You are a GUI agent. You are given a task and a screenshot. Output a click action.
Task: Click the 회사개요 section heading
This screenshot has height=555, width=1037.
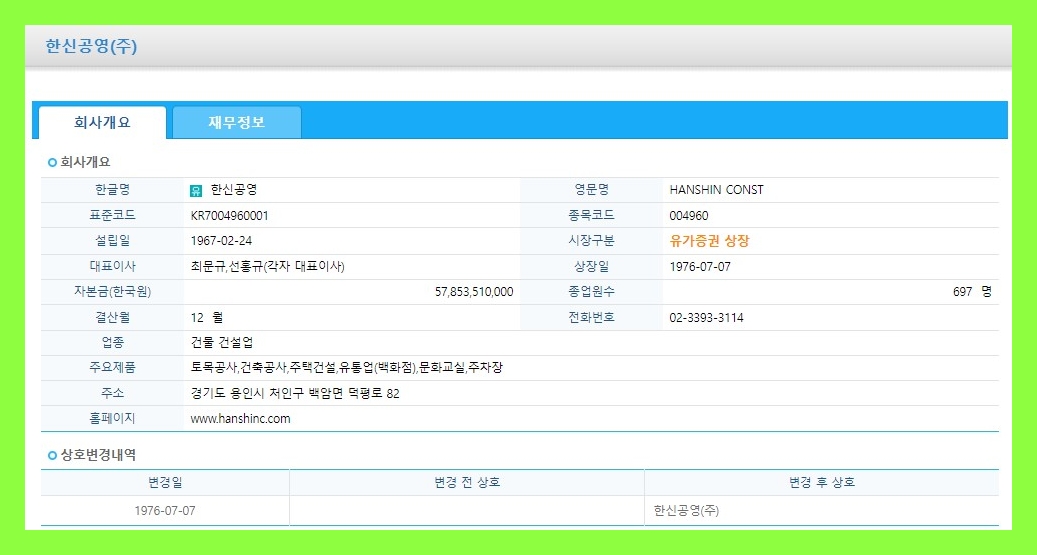[85, 162]
